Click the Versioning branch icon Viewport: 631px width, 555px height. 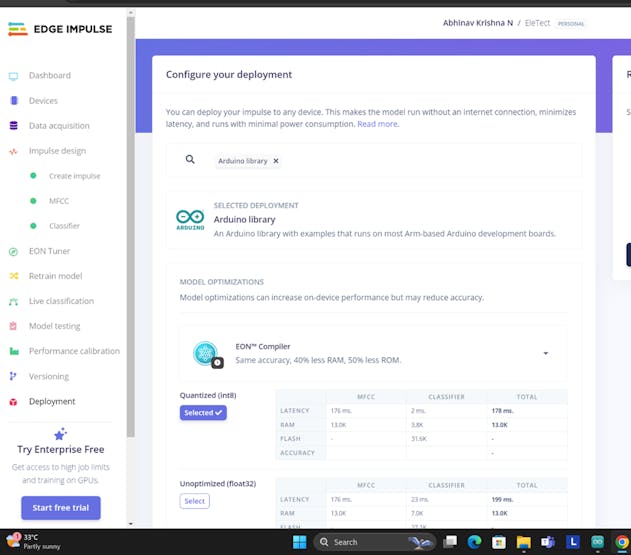(x=13, y=376)
